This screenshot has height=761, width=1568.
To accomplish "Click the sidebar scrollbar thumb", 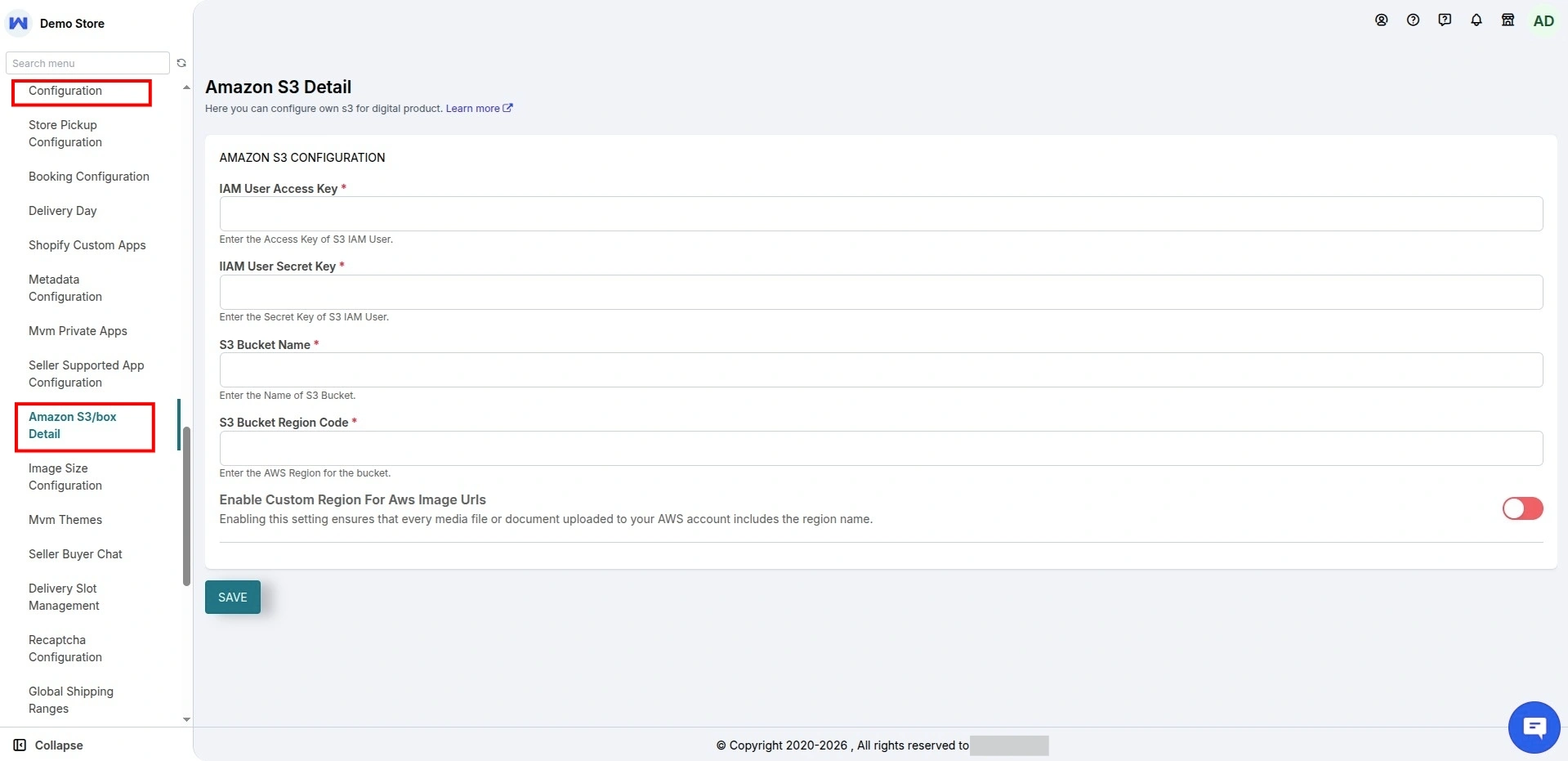I will (x=186, y=506).
